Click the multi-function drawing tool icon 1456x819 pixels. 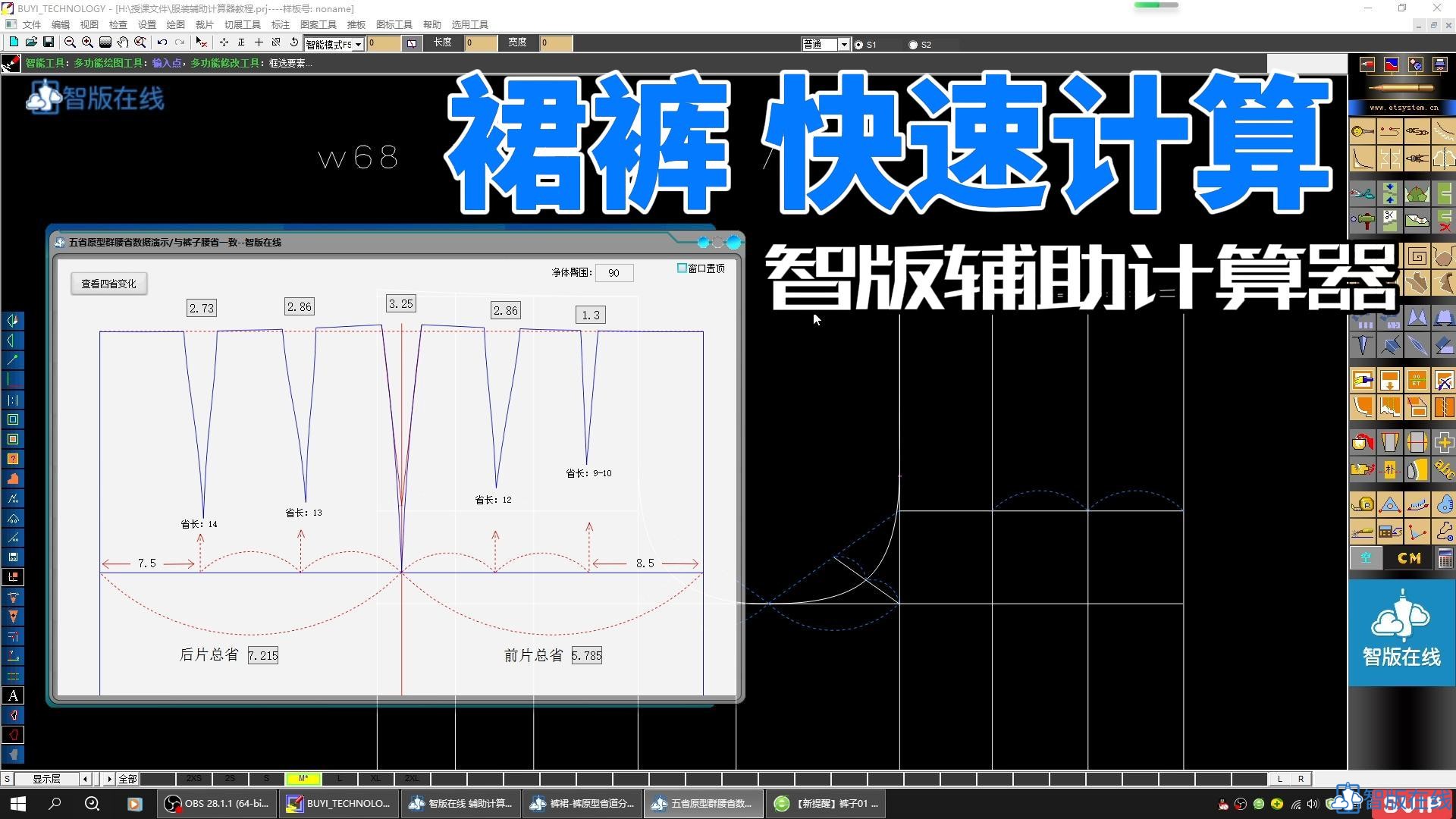coord(10,63)
